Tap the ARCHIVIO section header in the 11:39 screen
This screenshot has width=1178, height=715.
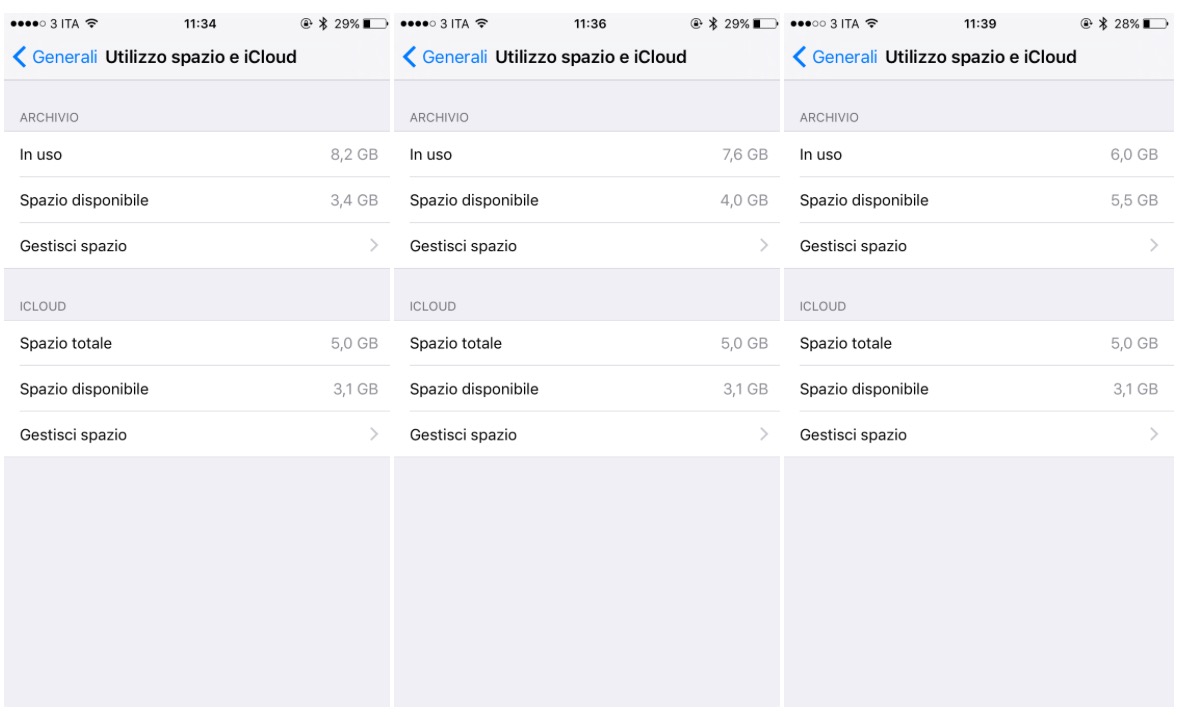829,118
